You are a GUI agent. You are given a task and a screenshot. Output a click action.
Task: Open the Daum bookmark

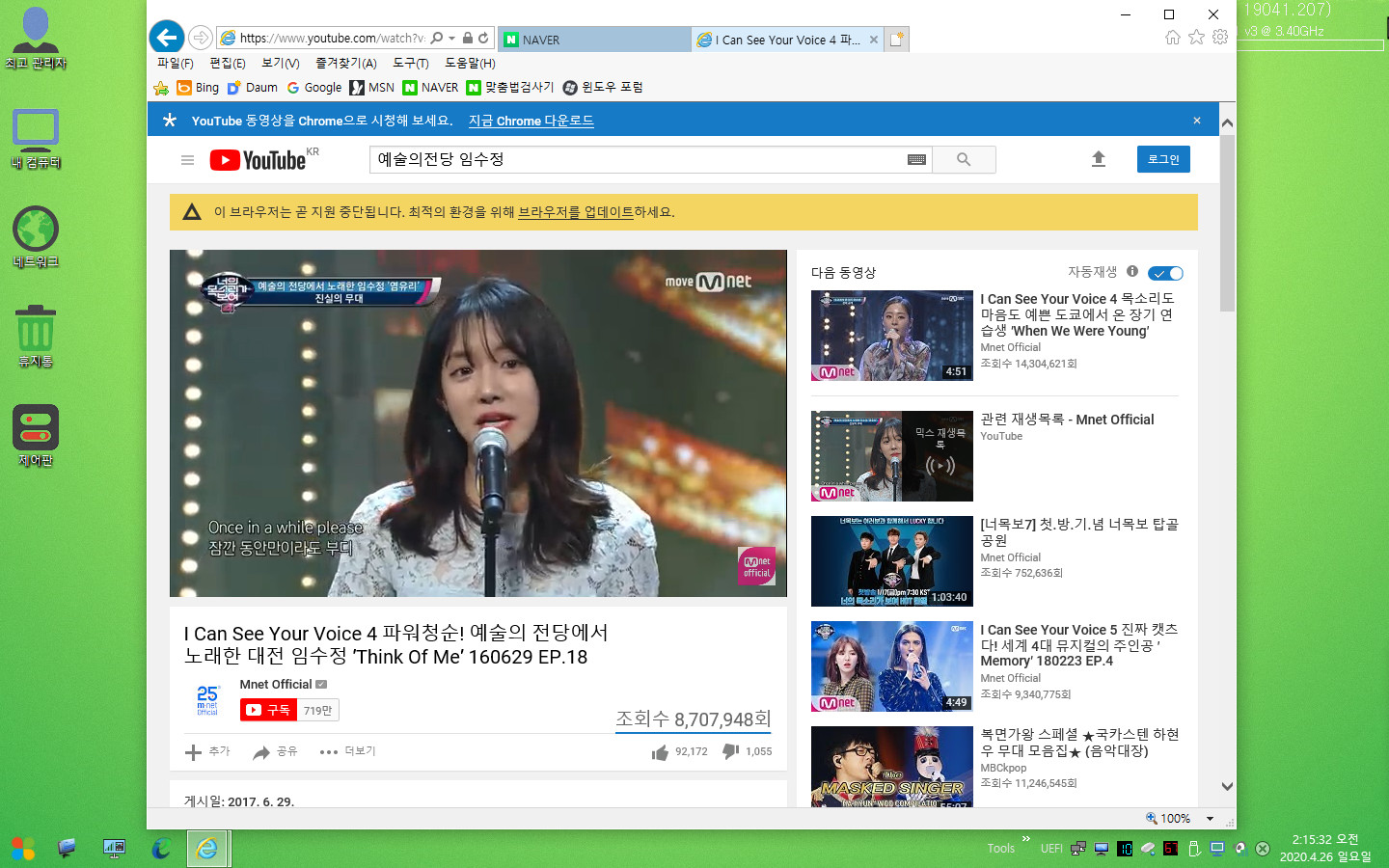tap(252, 88)
